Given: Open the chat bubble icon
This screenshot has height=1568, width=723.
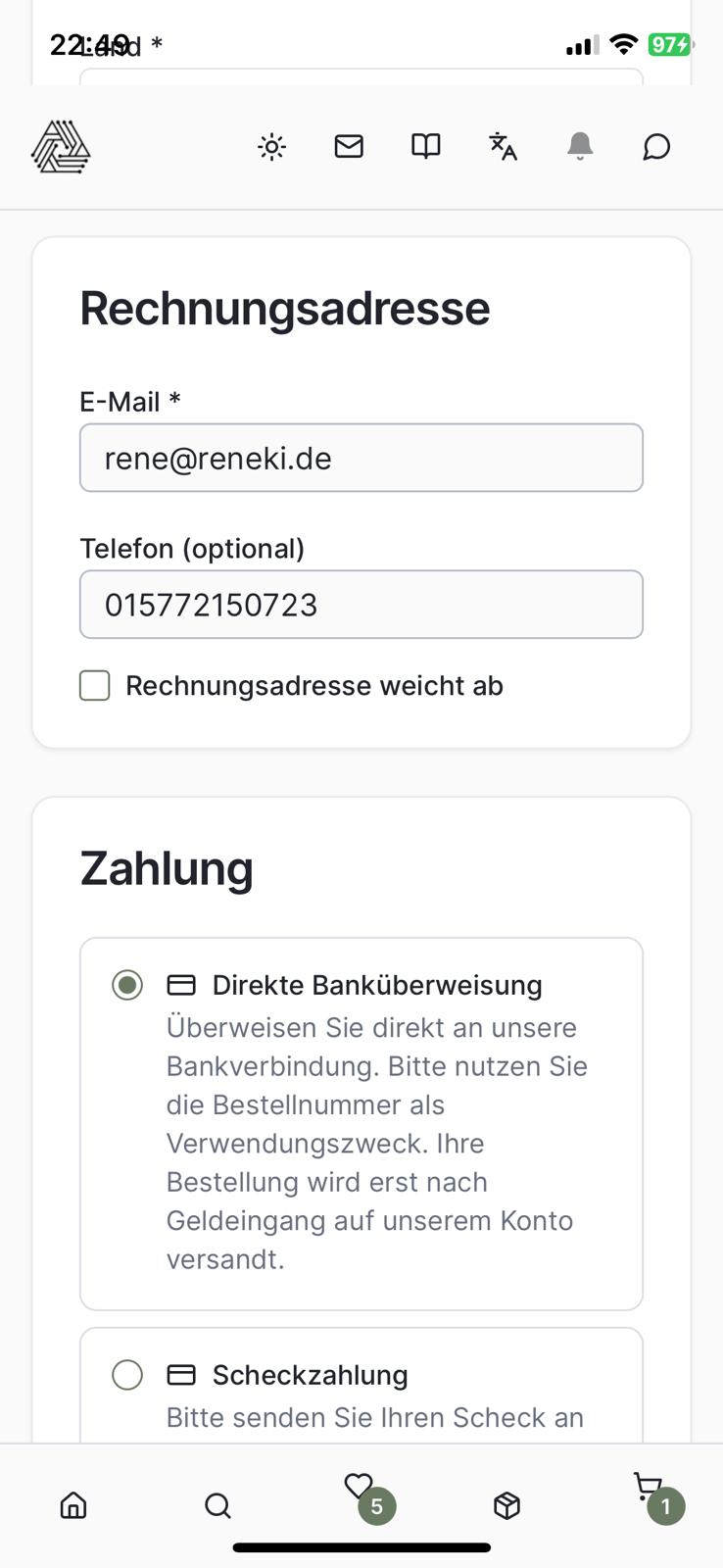Looking at the screenshot, I should (x=656, y=147).
